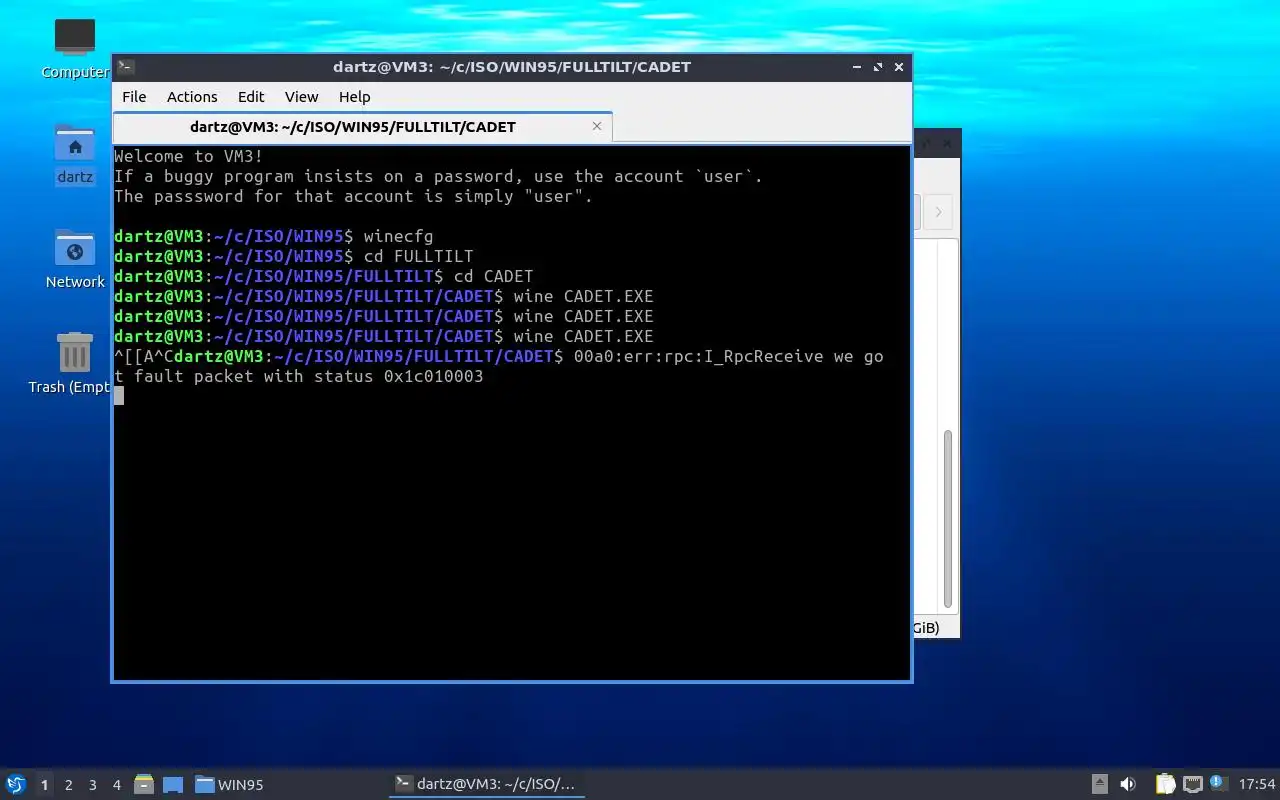Open the application launcher menu
Image resolution: width=1280 pixels, height=800 pixels.
[16, 784]
